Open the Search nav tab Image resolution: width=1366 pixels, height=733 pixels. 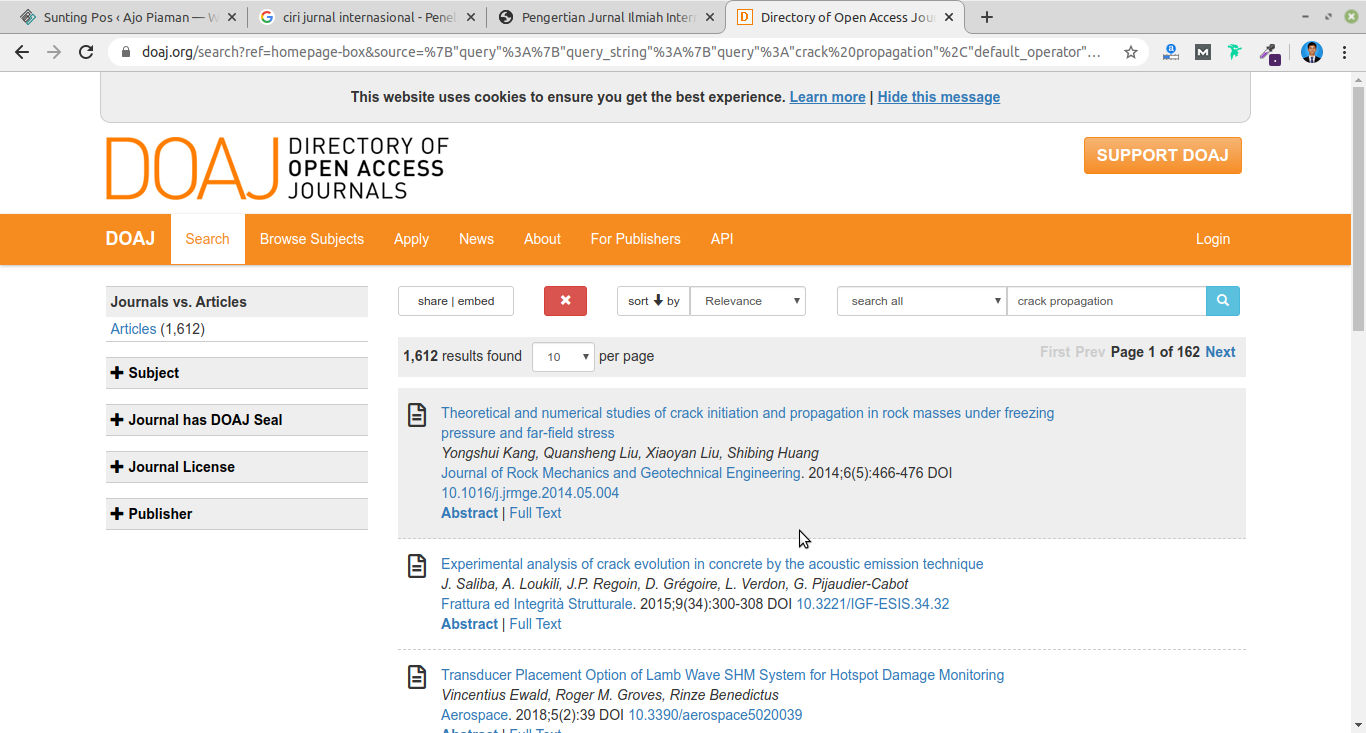point(207,239)
